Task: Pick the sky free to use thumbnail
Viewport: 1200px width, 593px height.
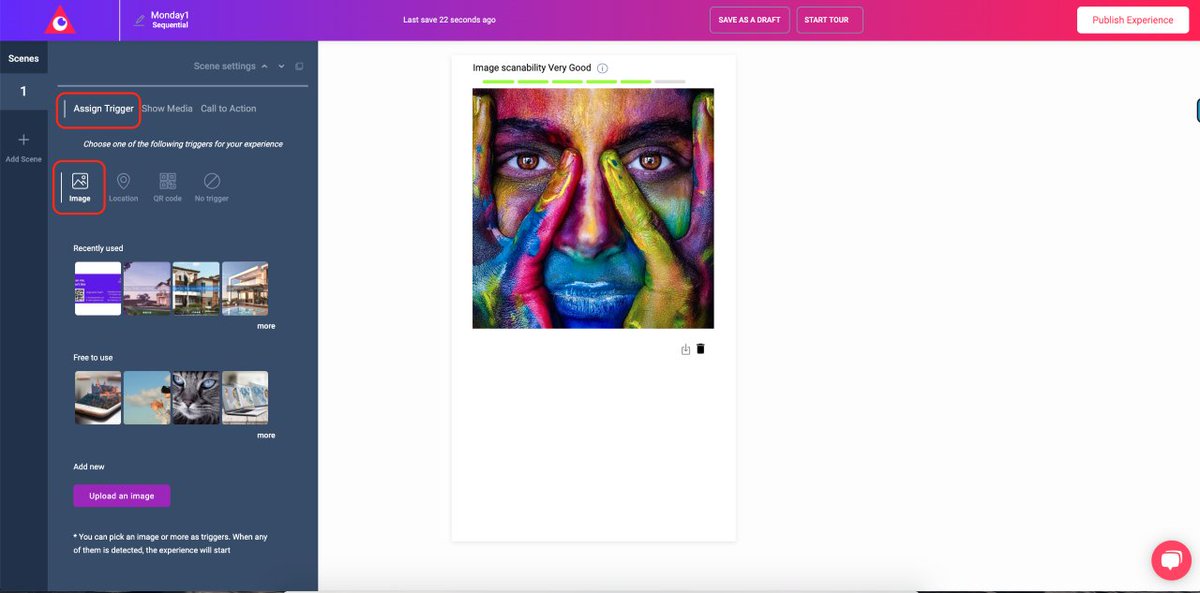Action: 147,398
